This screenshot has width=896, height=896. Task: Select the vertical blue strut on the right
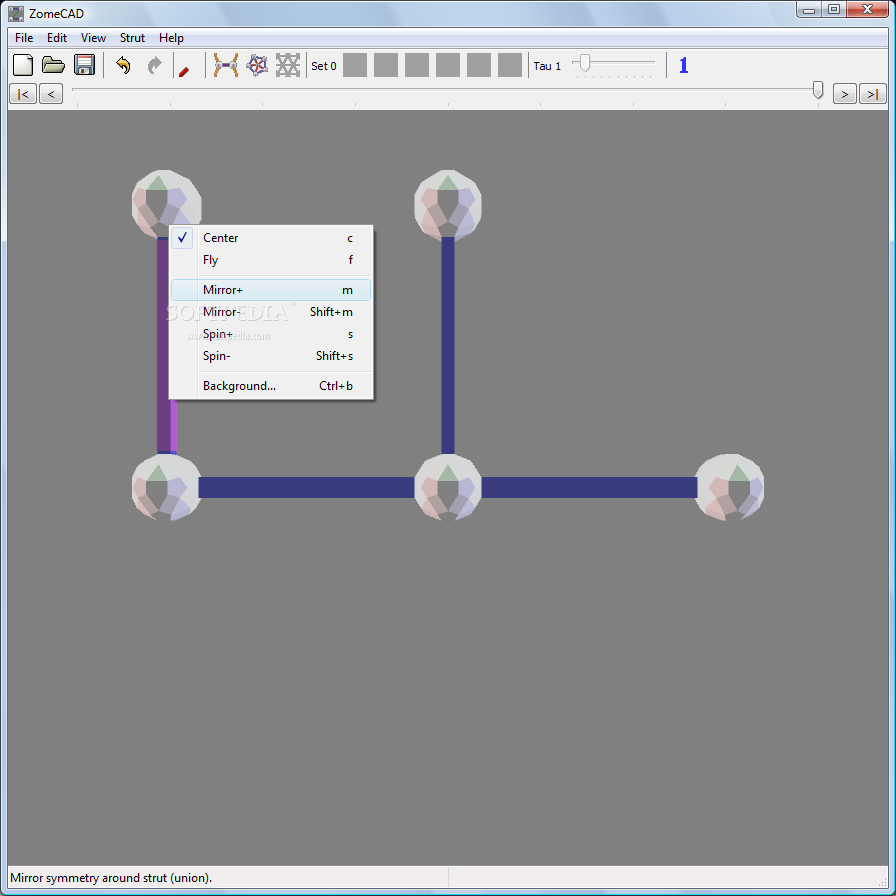[x=448, y=345]
